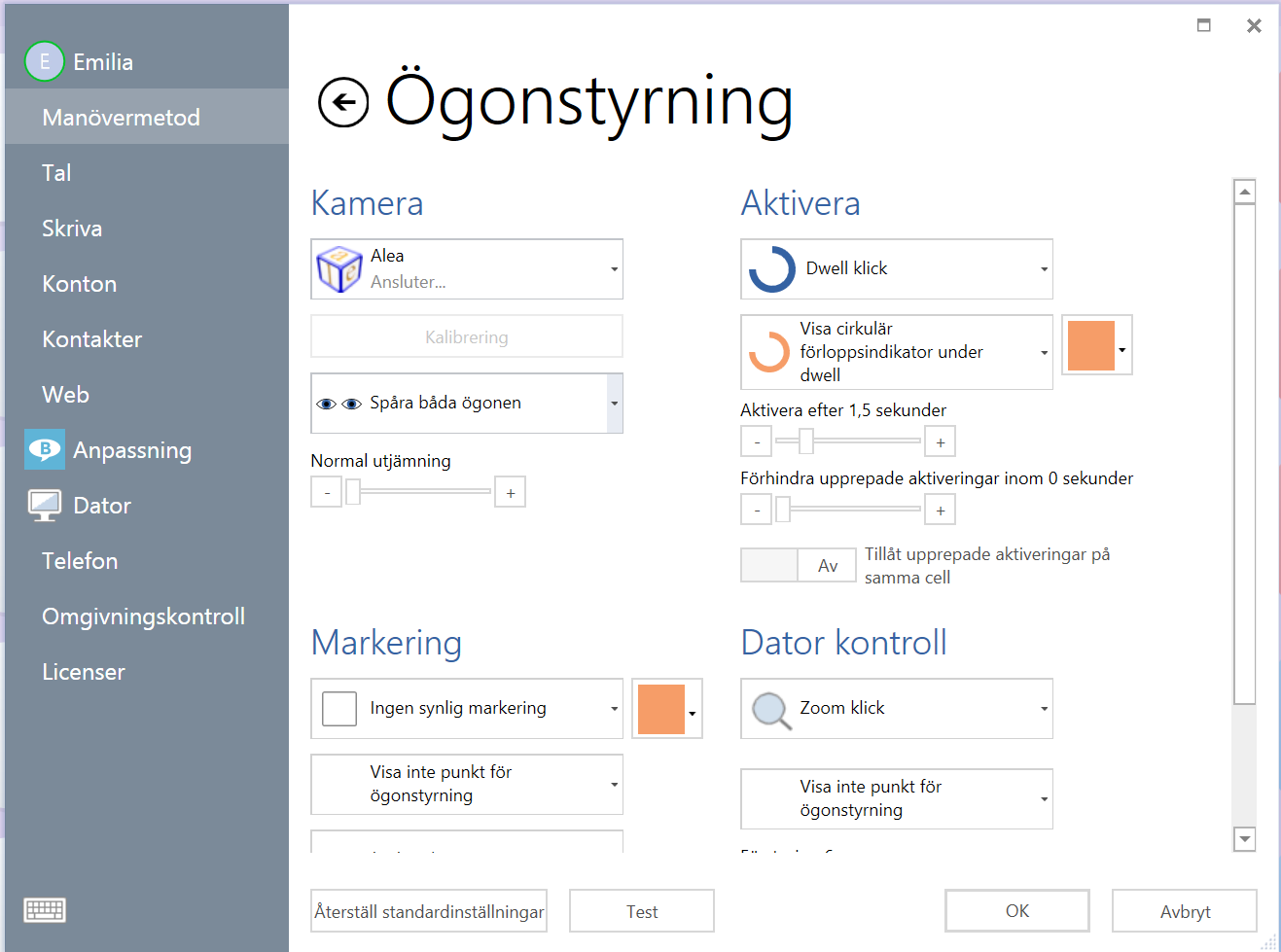The image size is (1281, 952).
Task: Open the Aktivera color swatch dropdown
Action: pos(1097,345)
